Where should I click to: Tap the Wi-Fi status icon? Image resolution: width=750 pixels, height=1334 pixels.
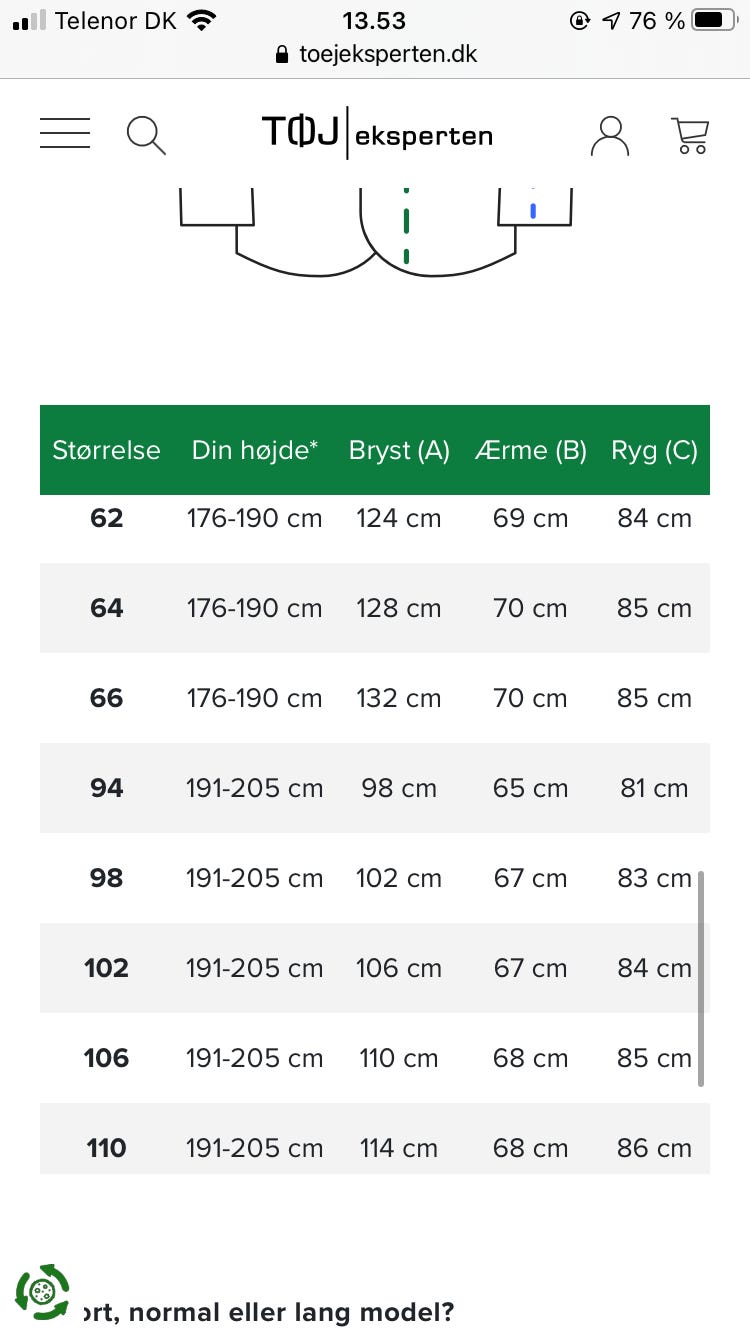pyautogui.click(x=201, y=20)
